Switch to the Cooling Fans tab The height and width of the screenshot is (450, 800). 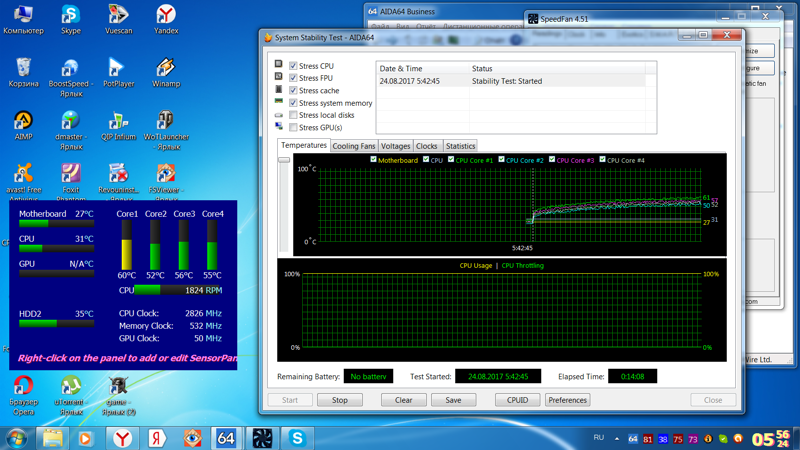point(354,146)
